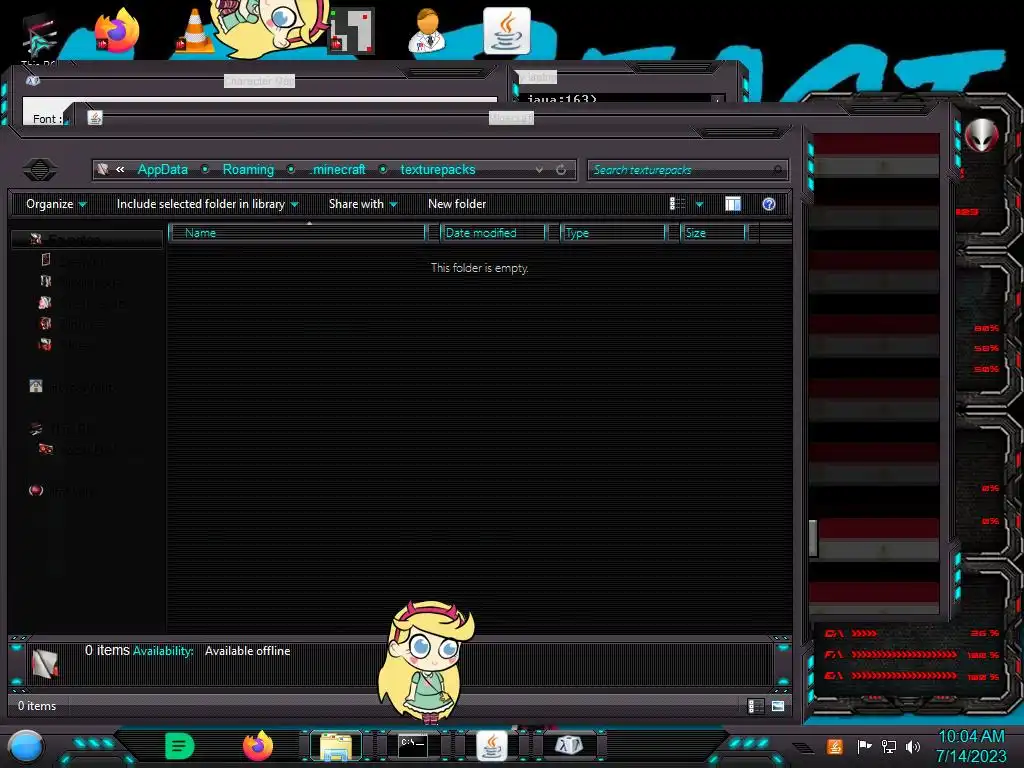Switch to details view in status bar
This screenshot has height=768, width=1024.
pos(756,706)
